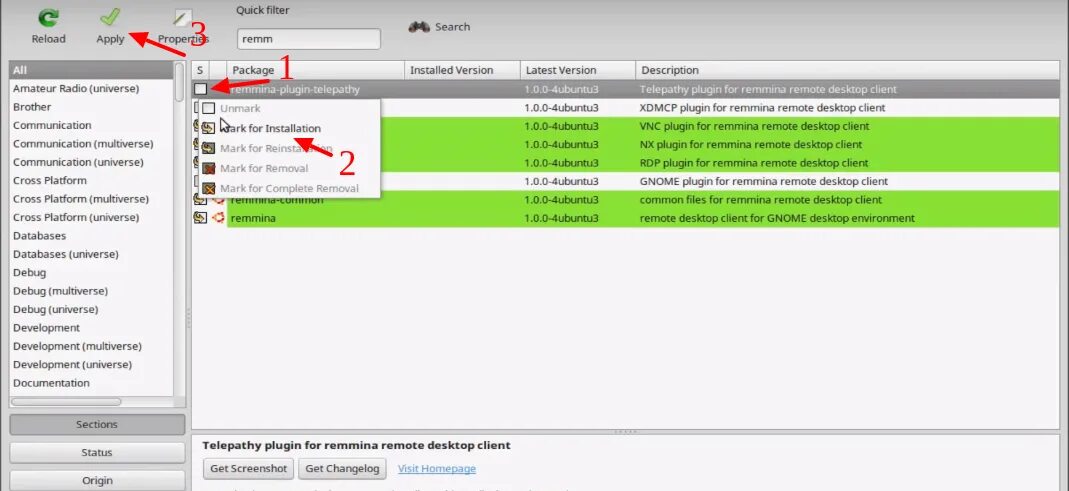Click the status icon of the remmina-common row
The height and width of the screenshot is (491, 1069).
click(x=200, y=199)
